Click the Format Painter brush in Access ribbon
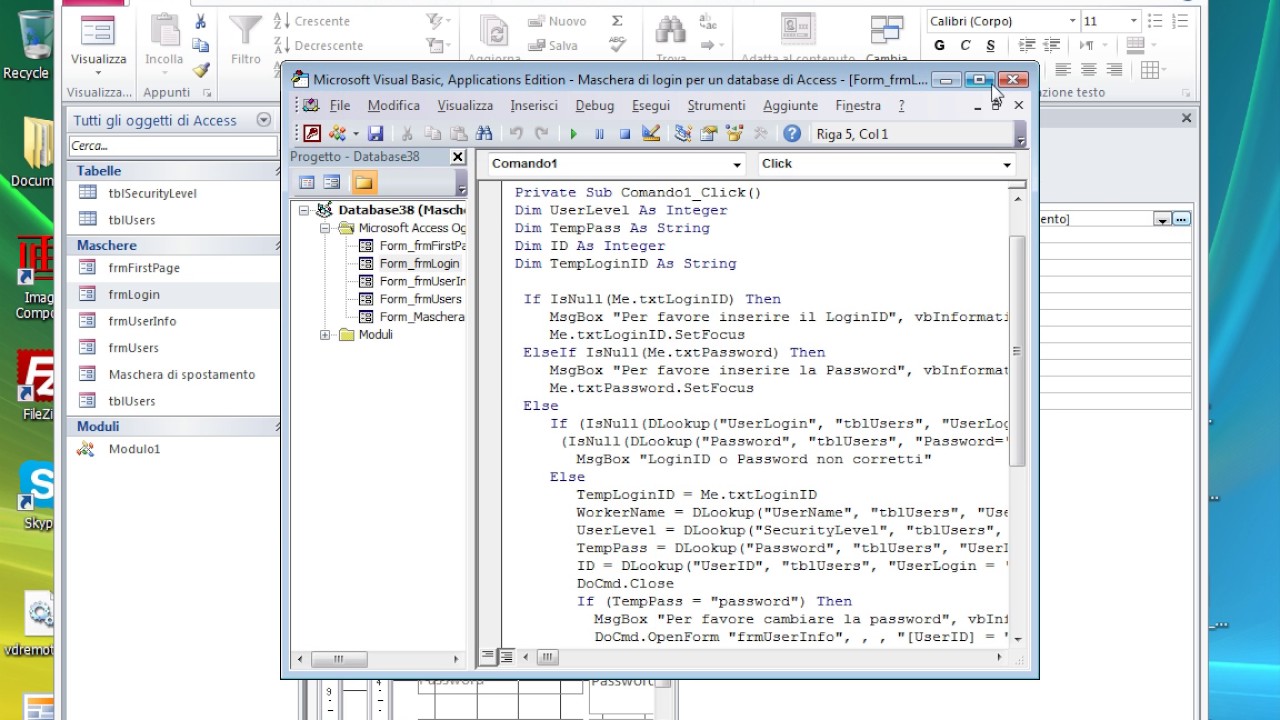 [x=201, y=70]
